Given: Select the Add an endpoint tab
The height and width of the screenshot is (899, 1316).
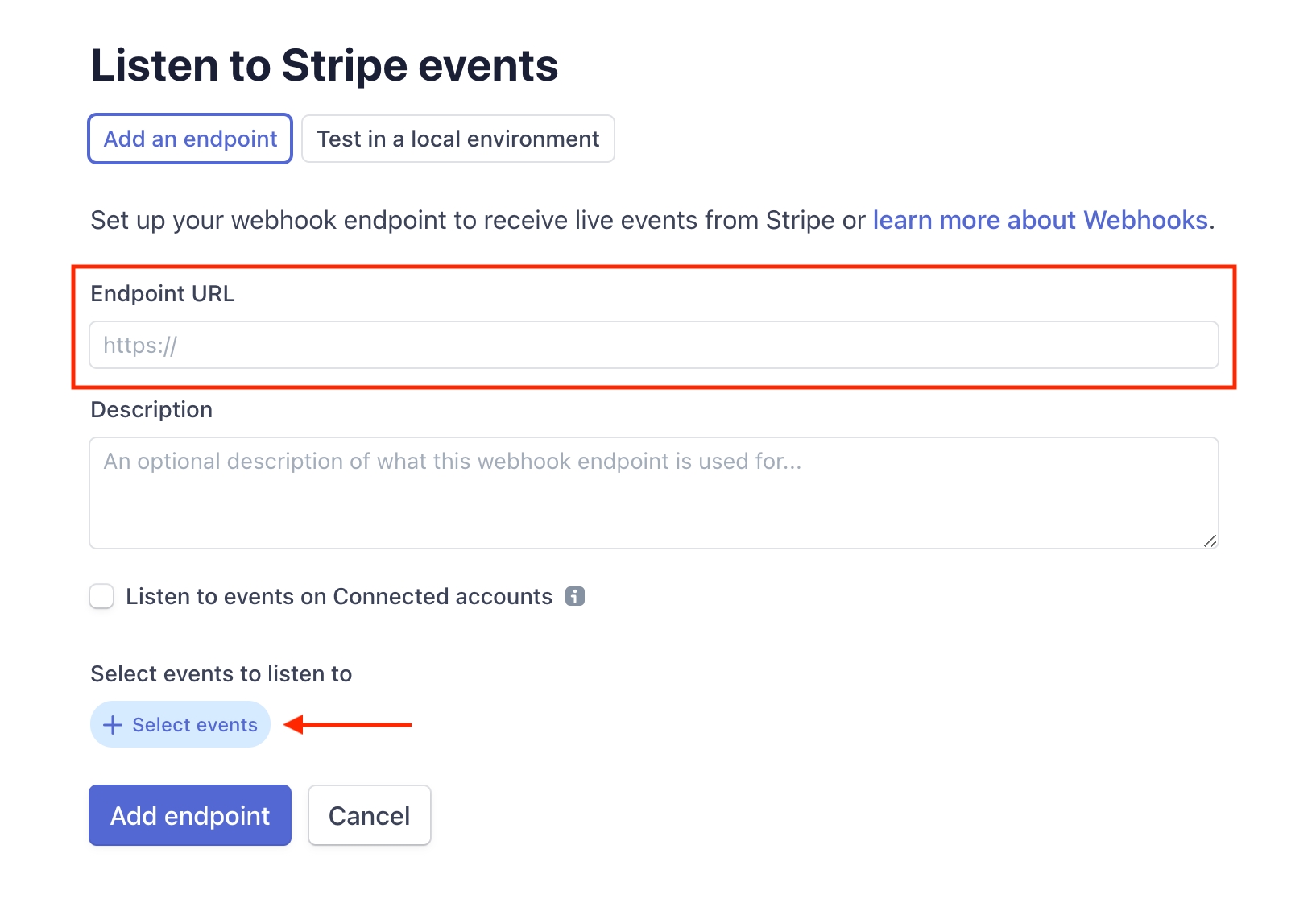Looking at the screenshot, I should coord(188,138).
